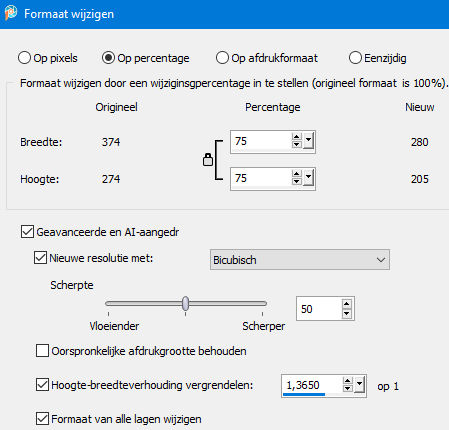The image size is (449, 430).
Task: Enable Oorspronkelijke afdrukgrootte behouden
Action: click(42, 351)
